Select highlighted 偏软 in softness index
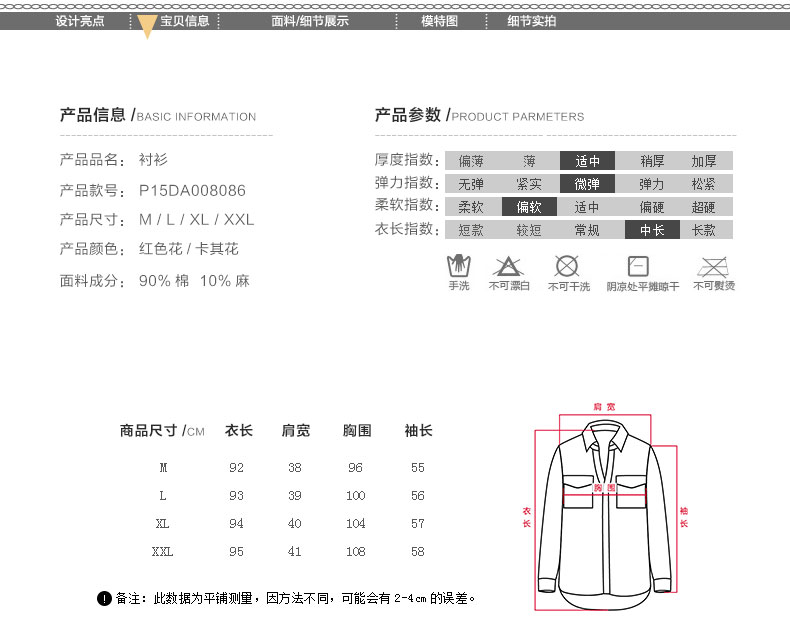 [x=529, y=207]
